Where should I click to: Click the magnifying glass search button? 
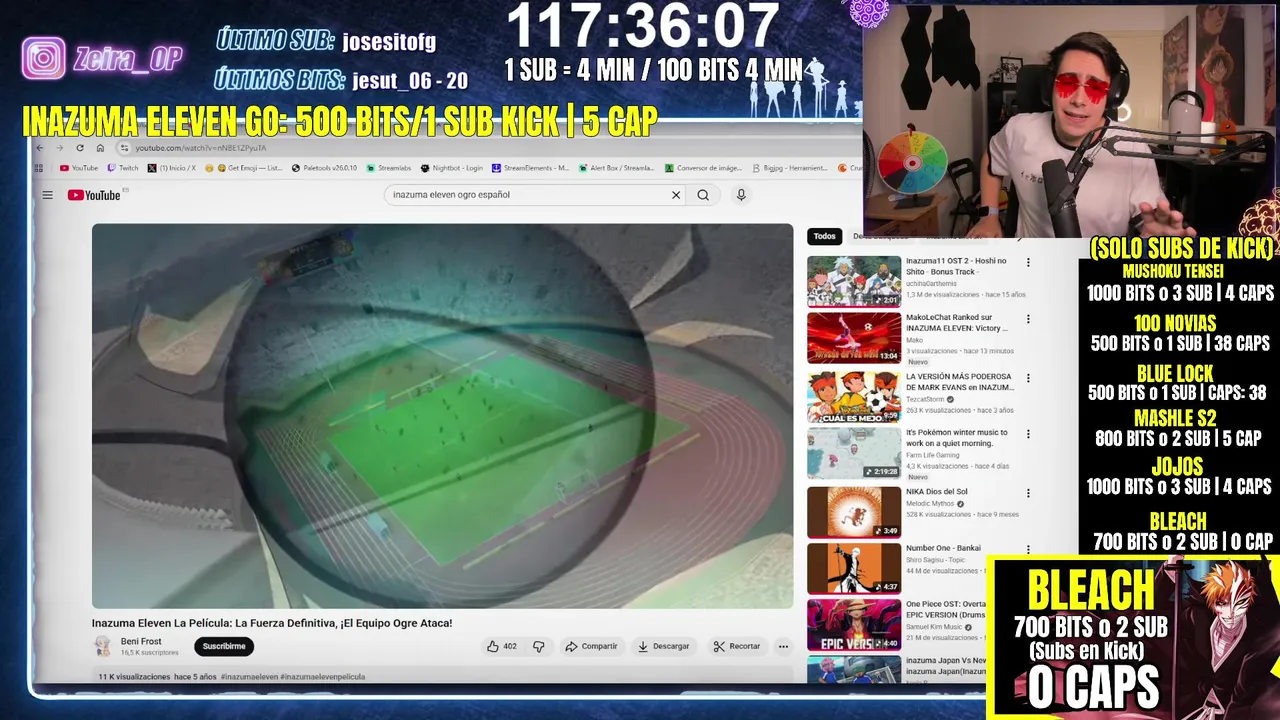click(703, 195)
